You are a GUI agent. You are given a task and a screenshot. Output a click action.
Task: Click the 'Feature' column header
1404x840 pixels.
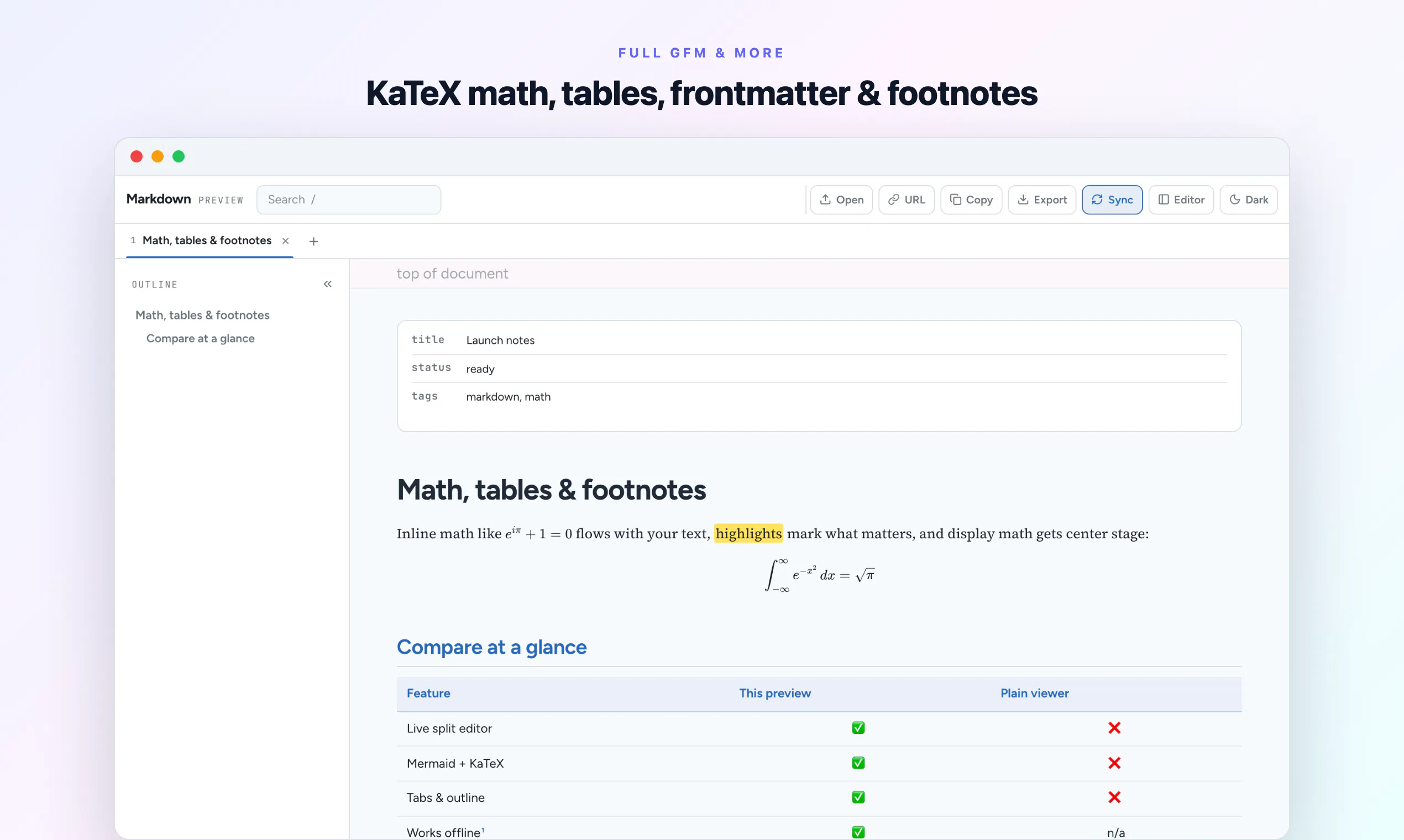click(428, 694)
